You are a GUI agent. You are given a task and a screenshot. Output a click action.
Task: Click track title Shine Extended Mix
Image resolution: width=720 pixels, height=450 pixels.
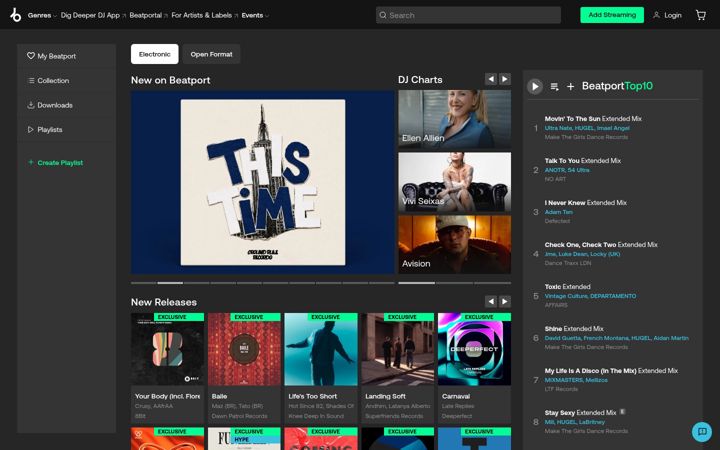[574, 329]
